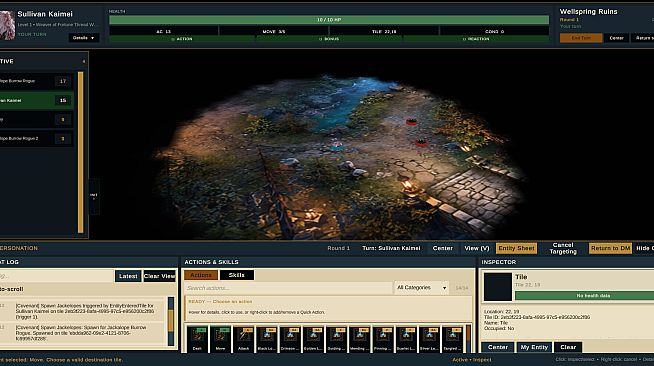
Task: Click the lit brazier torch on the map
Action: pos(408,186)
